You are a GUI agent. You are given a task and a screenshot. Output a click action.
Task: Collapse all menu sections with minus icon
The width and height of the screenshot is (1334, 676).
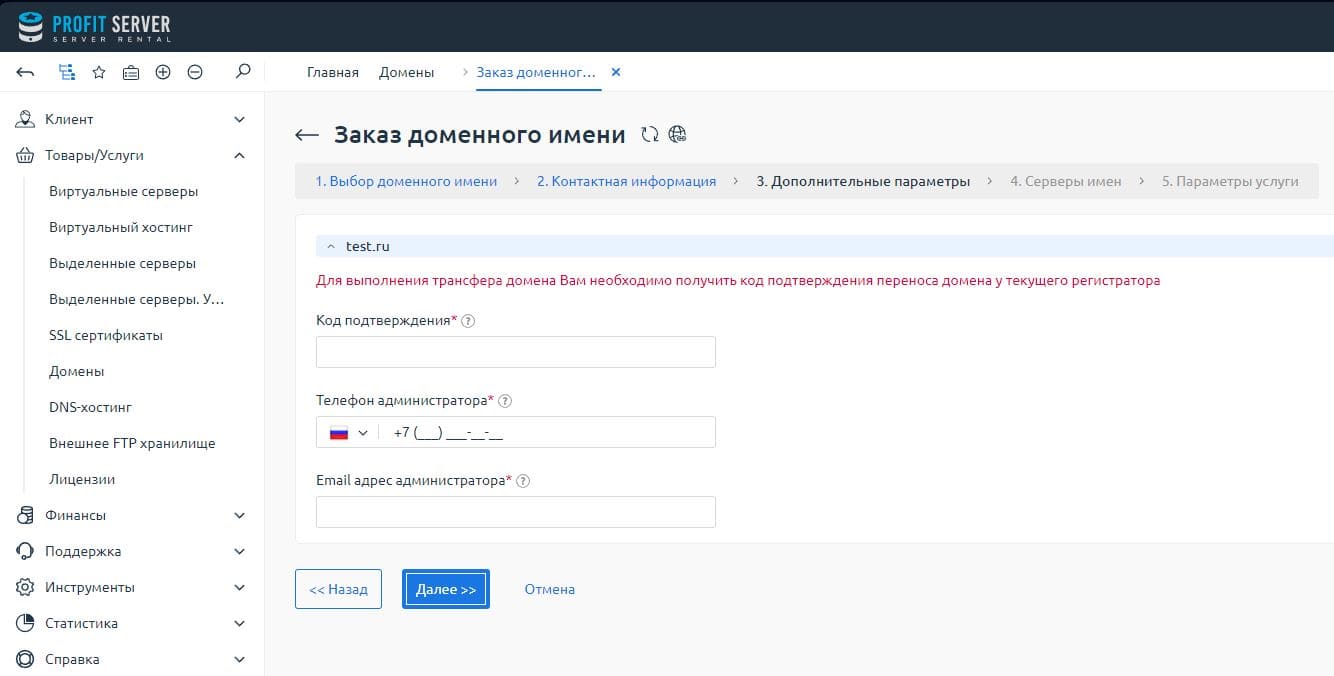195,72
